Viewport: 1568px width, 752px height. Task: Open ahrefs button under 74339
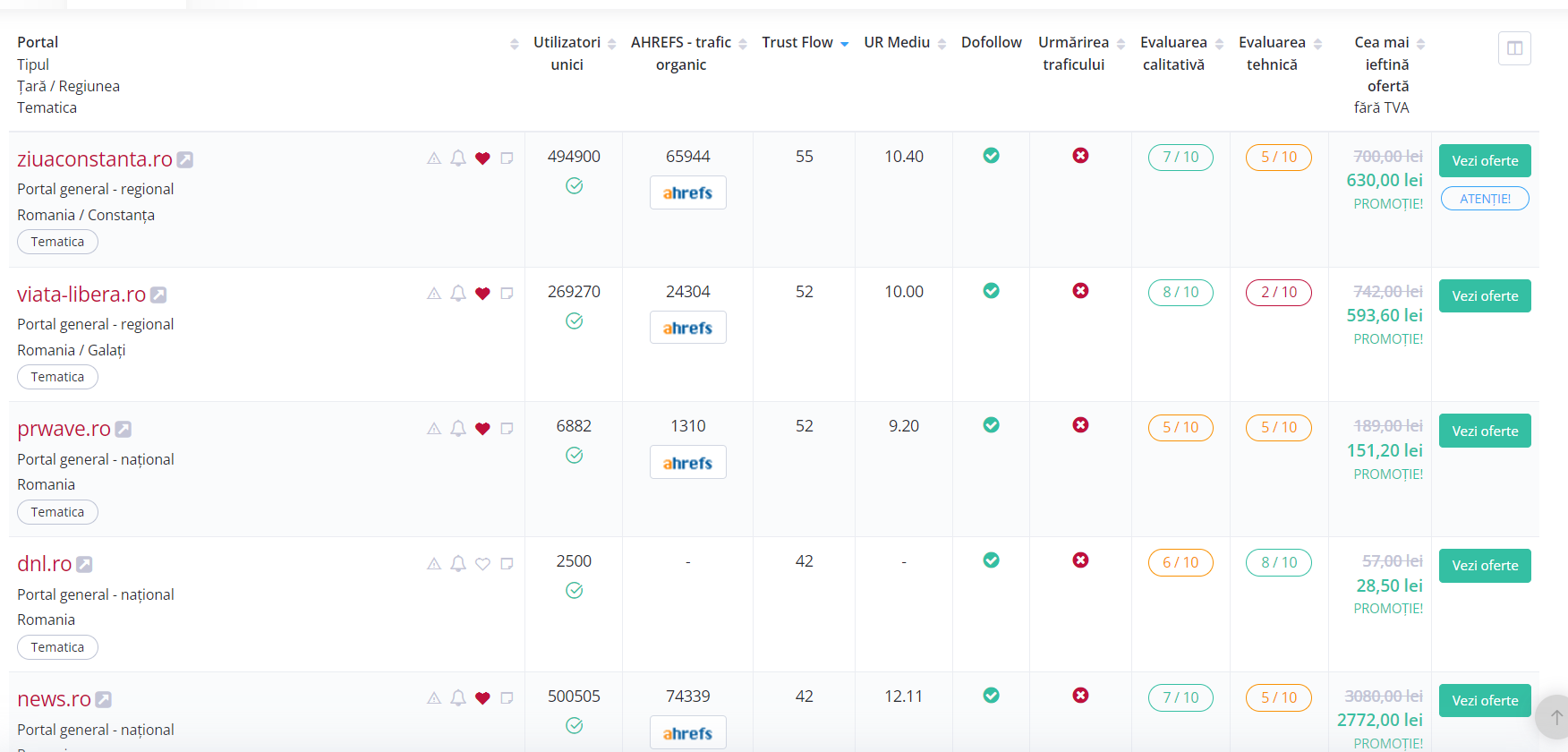pos(687,733)
